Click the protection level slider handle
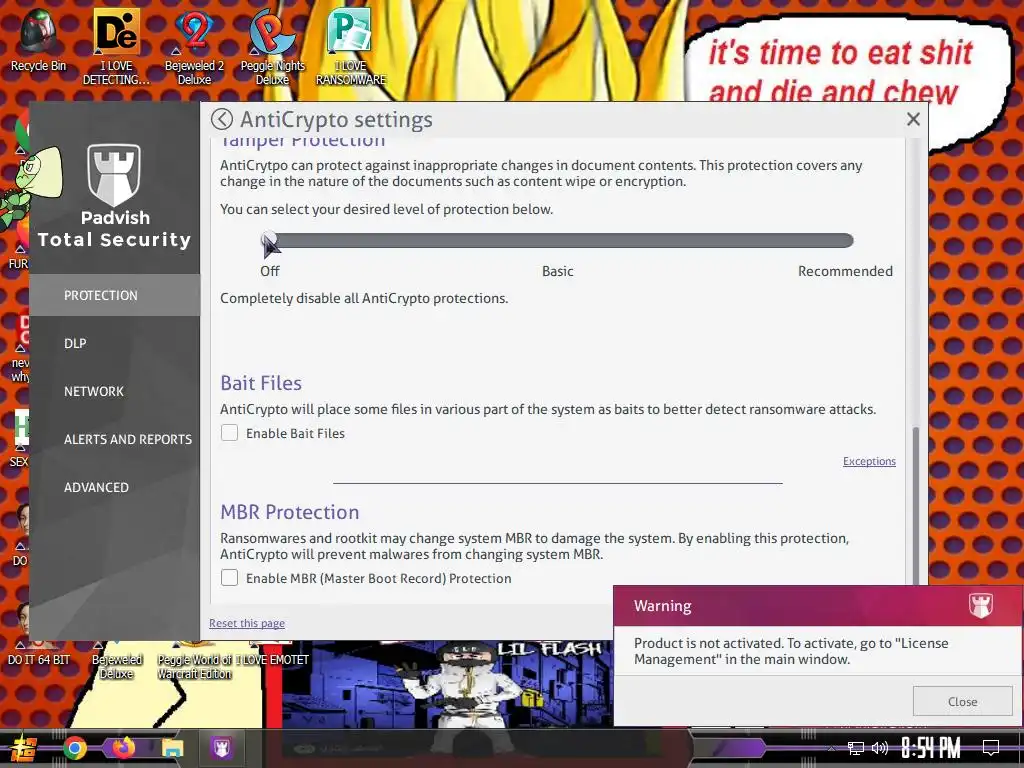Screen dimensions: 1024x768 (x=268, y=242)
